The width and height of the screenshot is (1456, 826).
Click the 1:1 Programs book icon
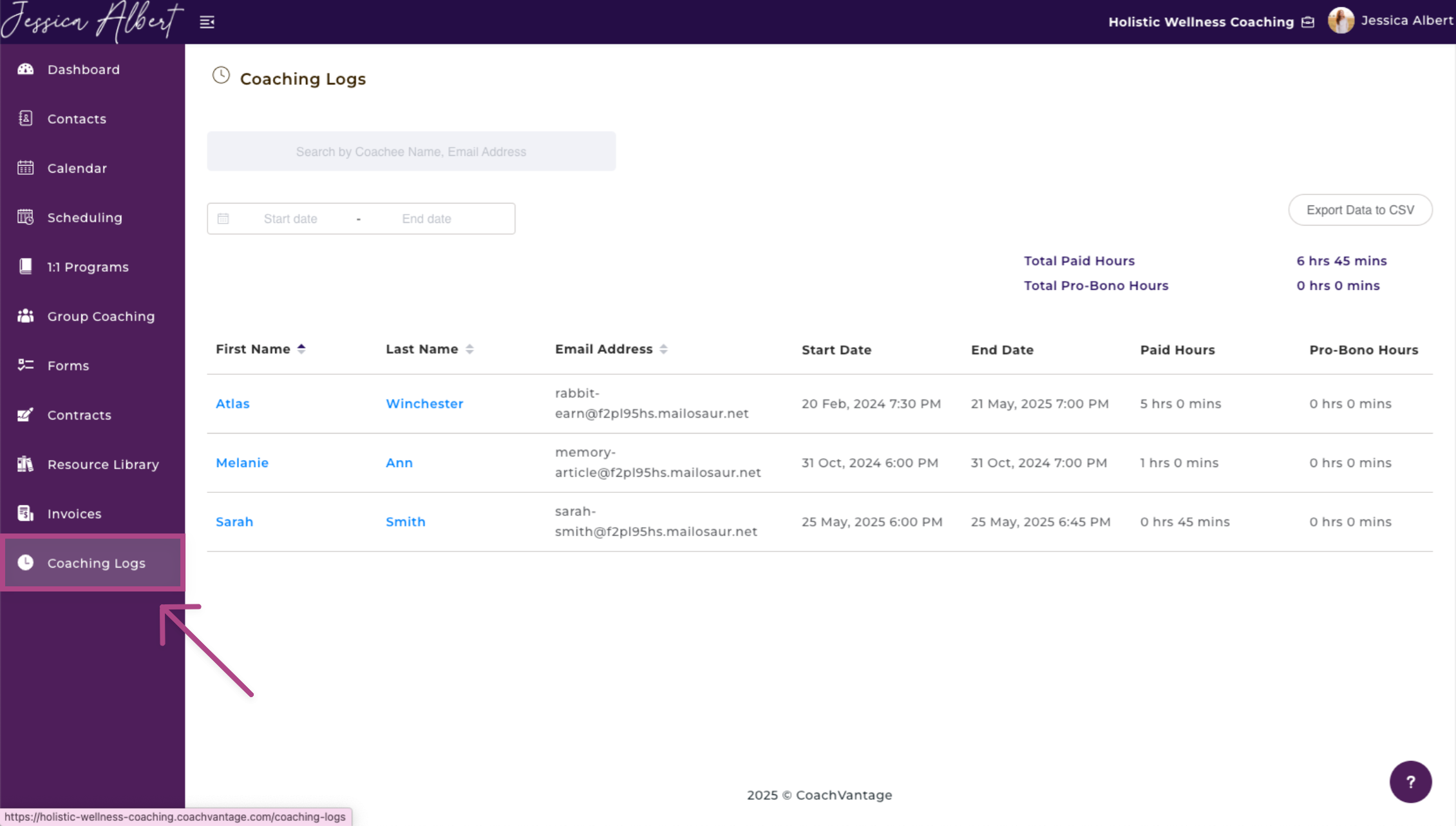pyautogui.click(x=26, y=266)
